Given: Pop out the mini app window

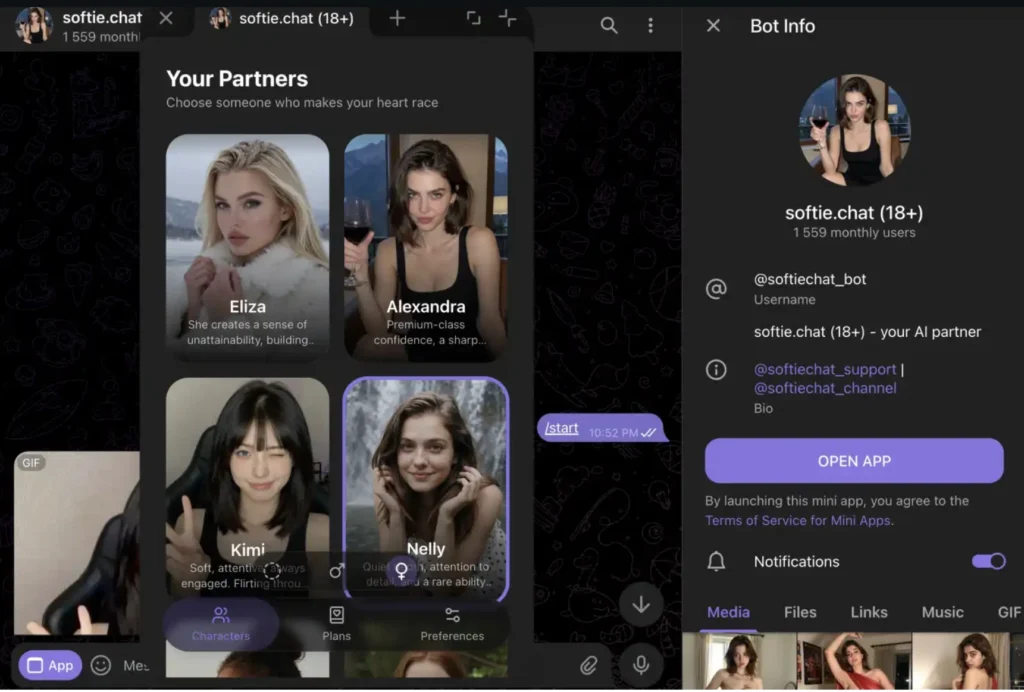Looking at the screenshot, I should coord(473,18).
